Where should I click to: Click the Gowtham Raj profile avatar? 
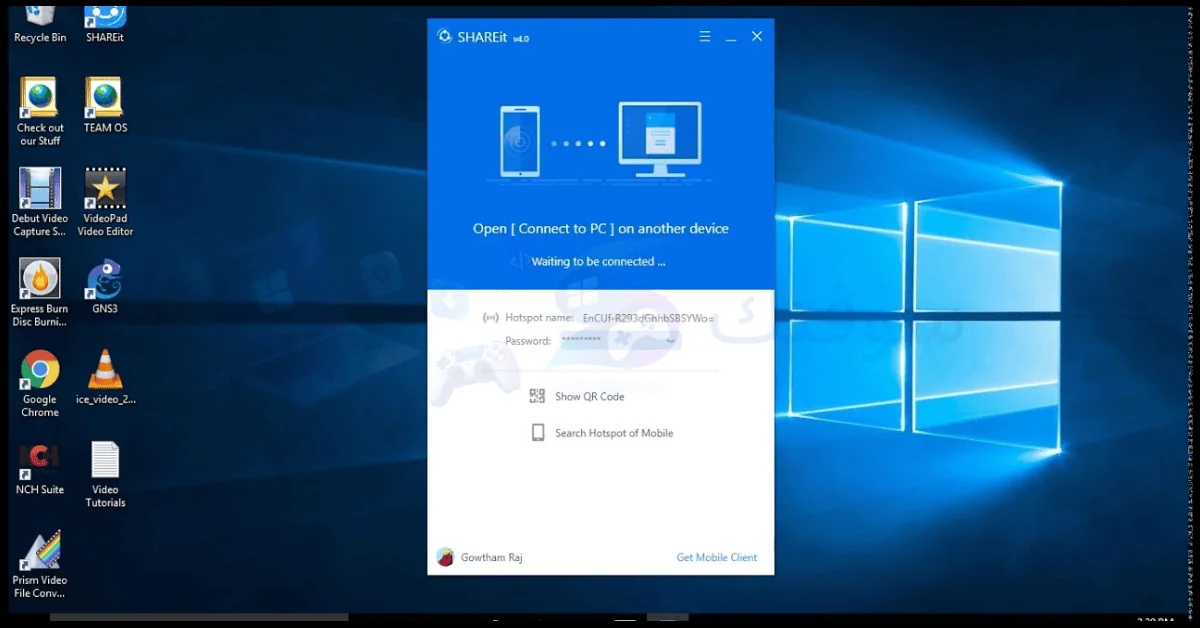pyautogui.click(x=445, y=557)
